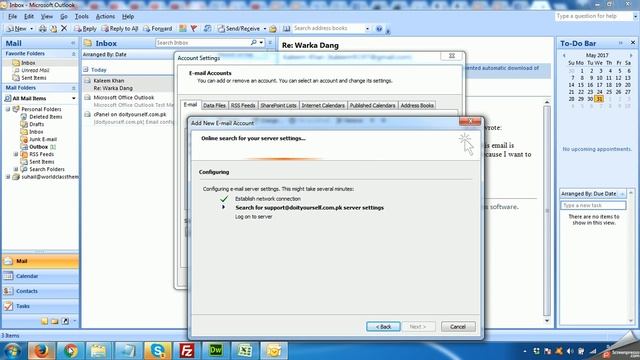Switch to Calendar navigation button
Viewport: 640px width, 360px height.
(x=40, y=276)
